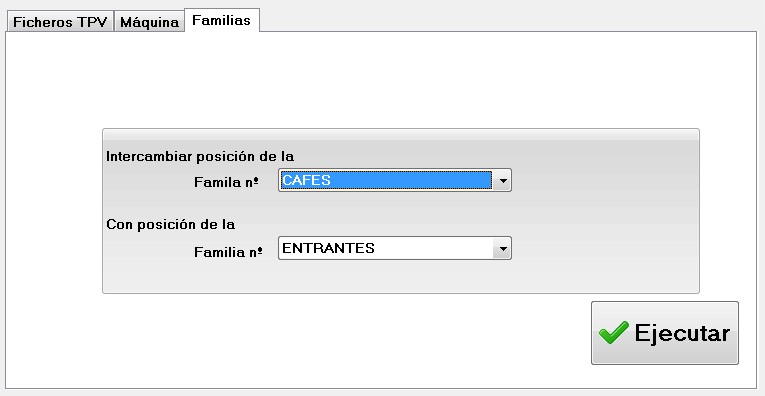The image size is (765, 396).
Task: Click the 'Familia nº' label beside ENTRANTES
Action: pyautogui.click(x=228, y=252)
